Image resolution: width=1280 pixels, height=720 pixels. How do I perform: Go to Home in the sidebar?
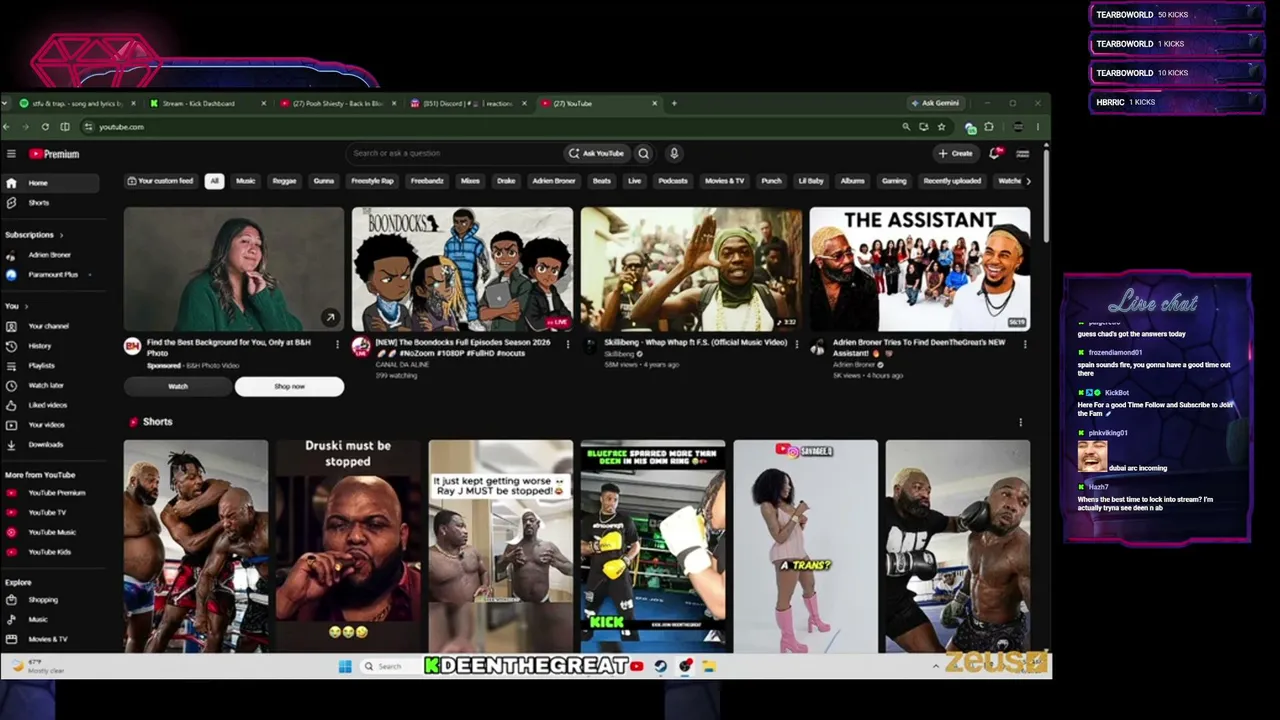[52, 183]
